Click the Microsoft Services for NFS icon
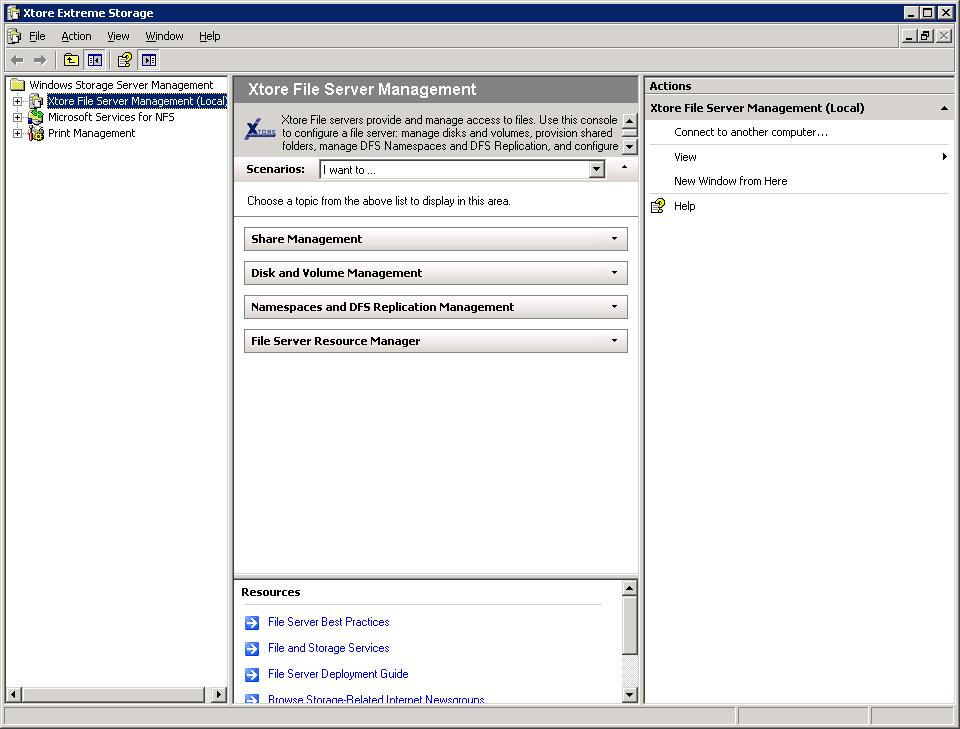 point(36,117)
